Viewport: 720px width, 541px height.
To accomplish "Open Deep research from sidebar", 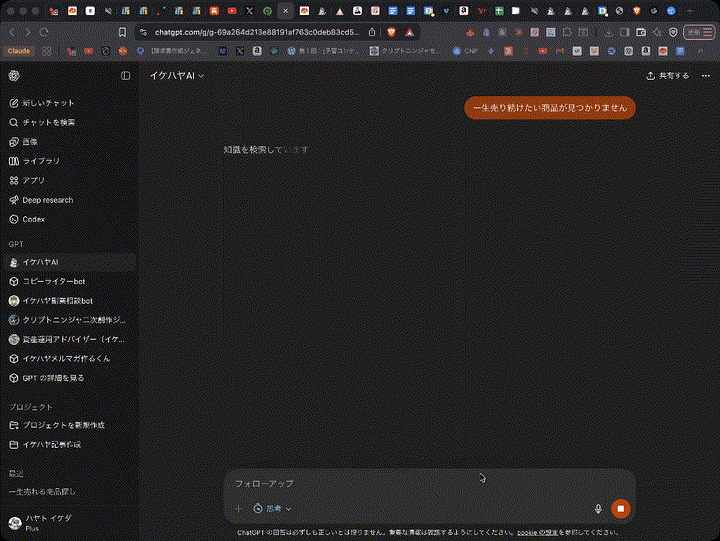I will 47,200.
